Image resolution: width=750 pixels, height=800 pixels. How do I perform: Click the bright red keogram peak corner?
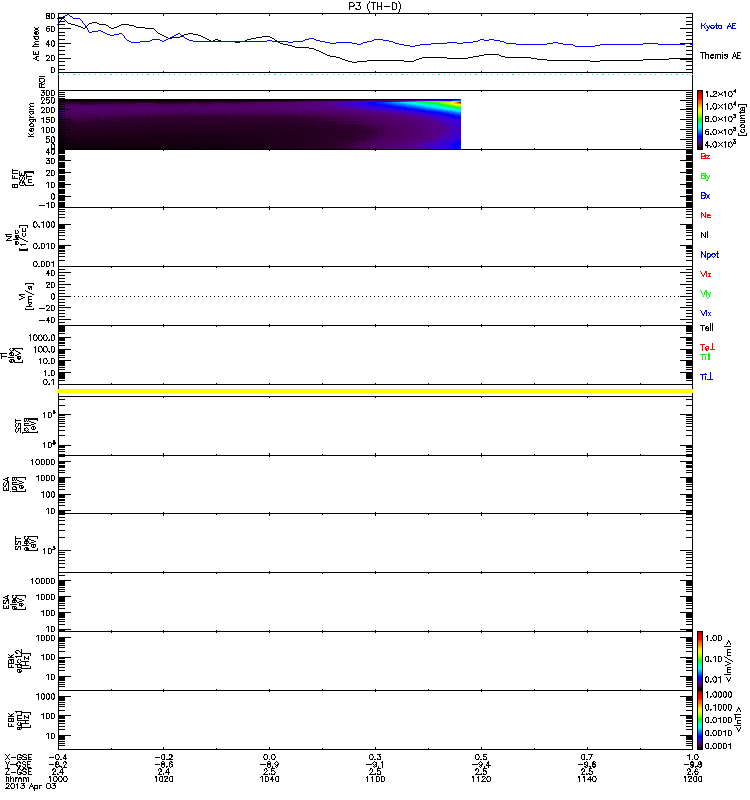click(x=458, y=102)
